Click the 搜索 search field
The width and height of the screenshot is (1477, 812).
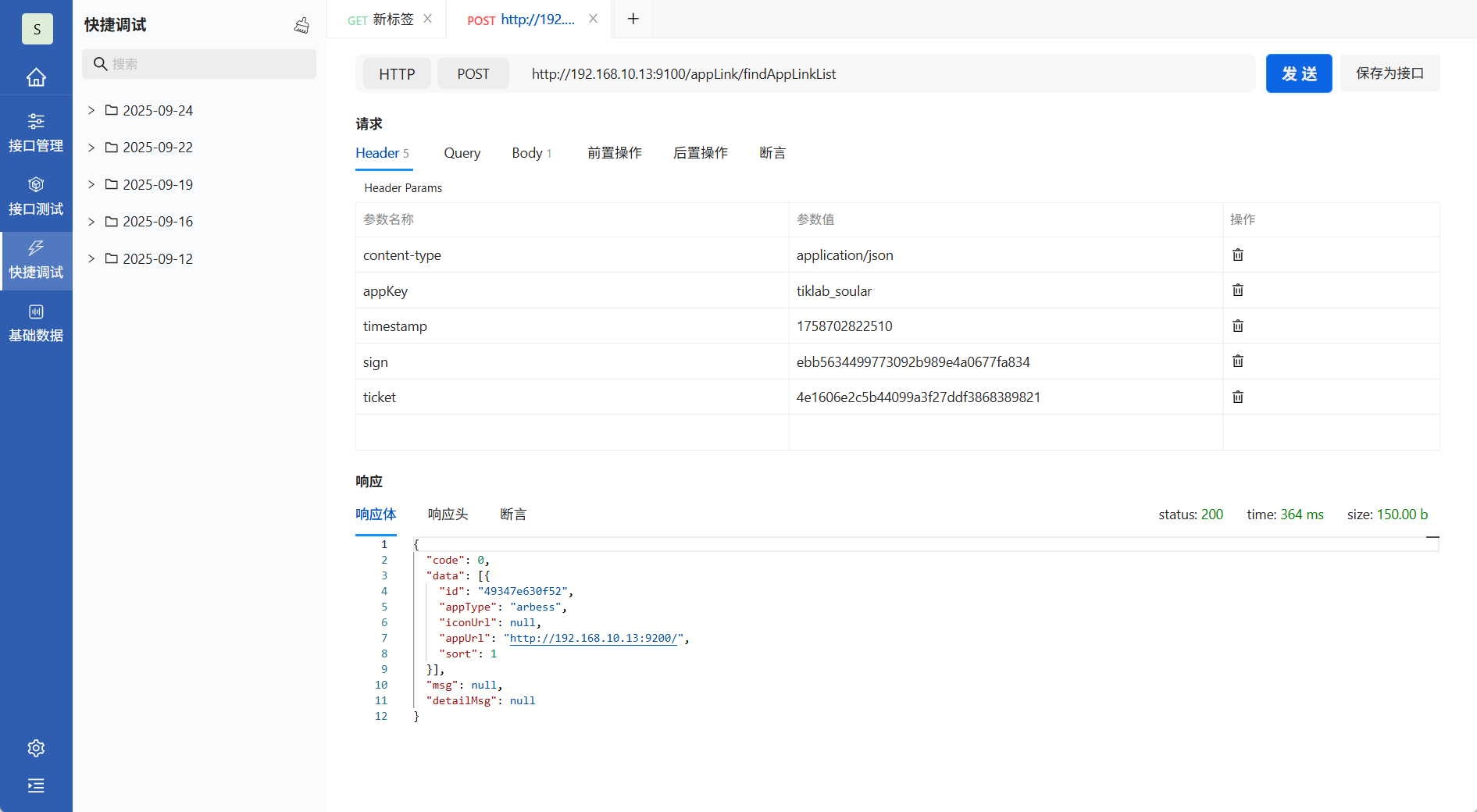(199, 64)
